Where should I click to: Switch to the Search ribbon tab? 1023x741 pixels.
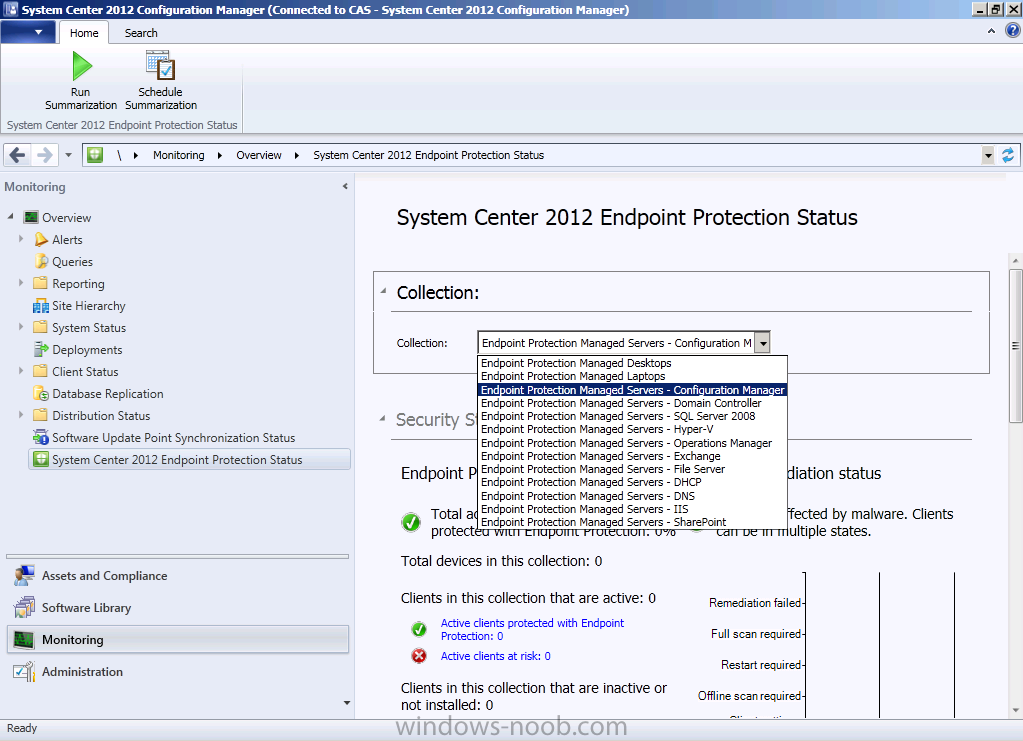coord(141,33)
